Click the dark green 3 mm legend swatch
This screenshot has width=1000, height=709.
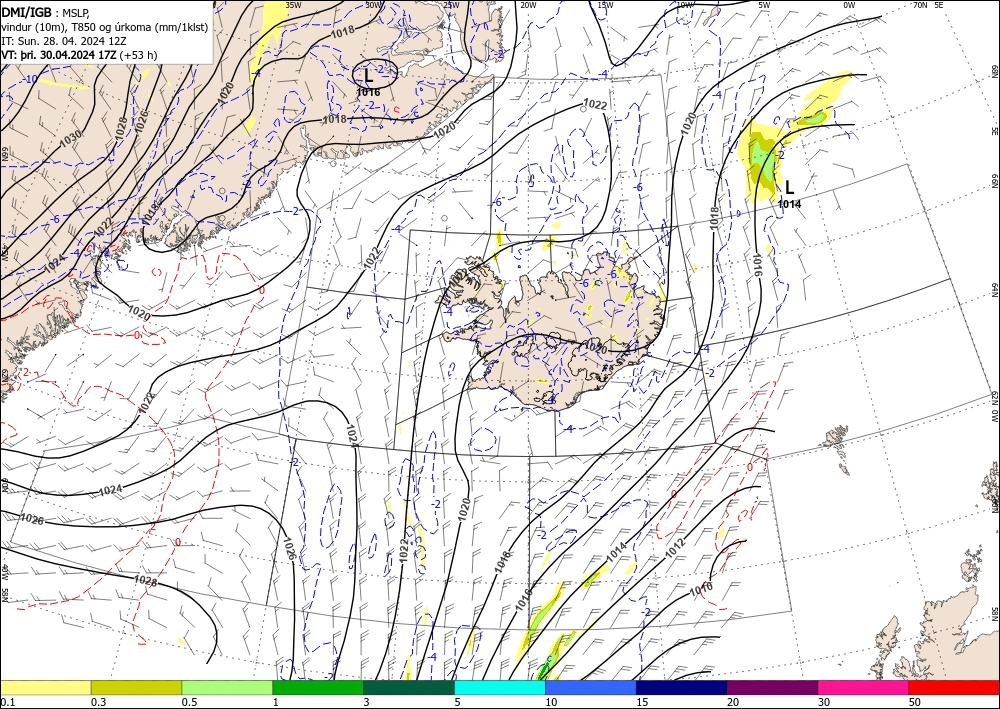click(409, 687)
